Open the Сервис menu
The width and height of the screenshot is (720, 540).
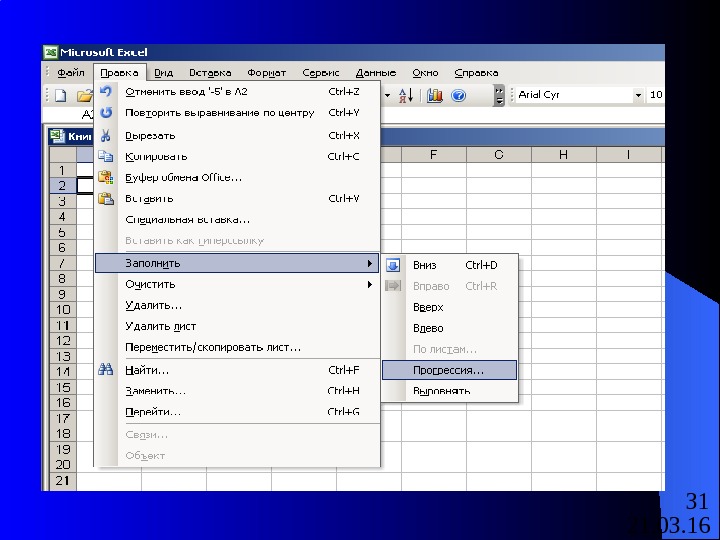tap(321, 73)
